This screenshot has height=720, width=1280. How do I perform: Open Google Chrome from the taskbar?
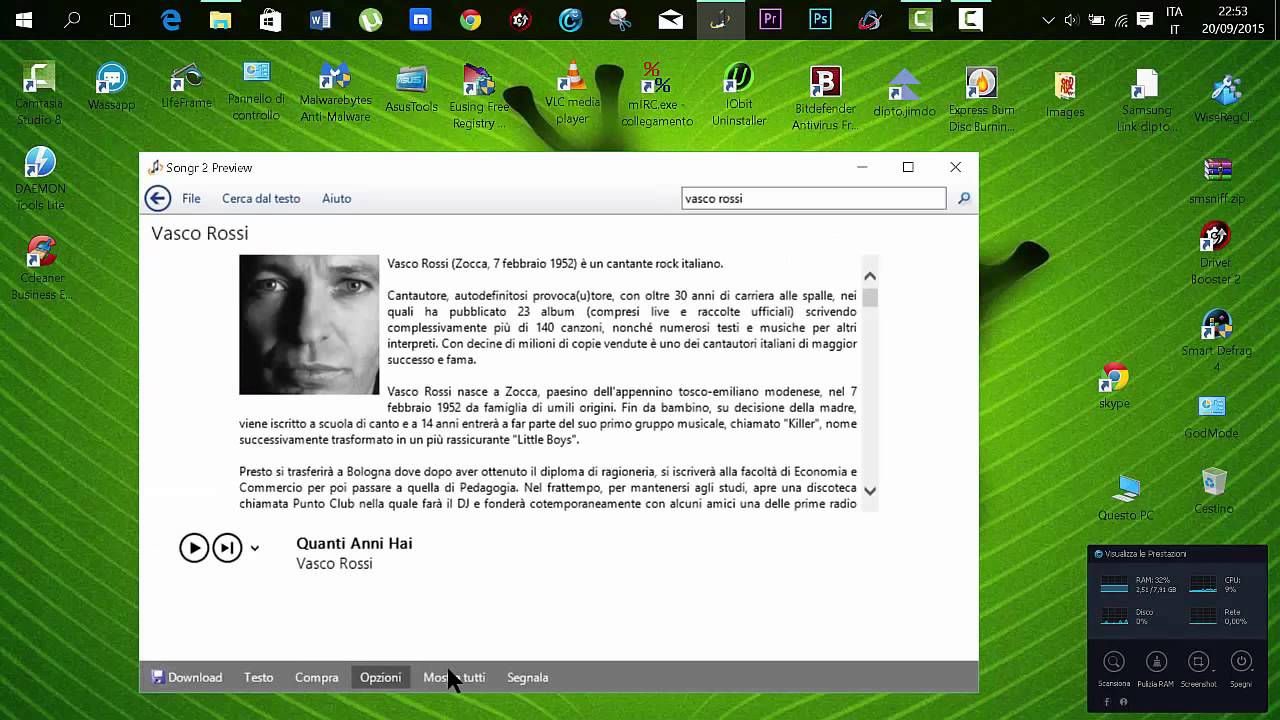tap(471, 20)
